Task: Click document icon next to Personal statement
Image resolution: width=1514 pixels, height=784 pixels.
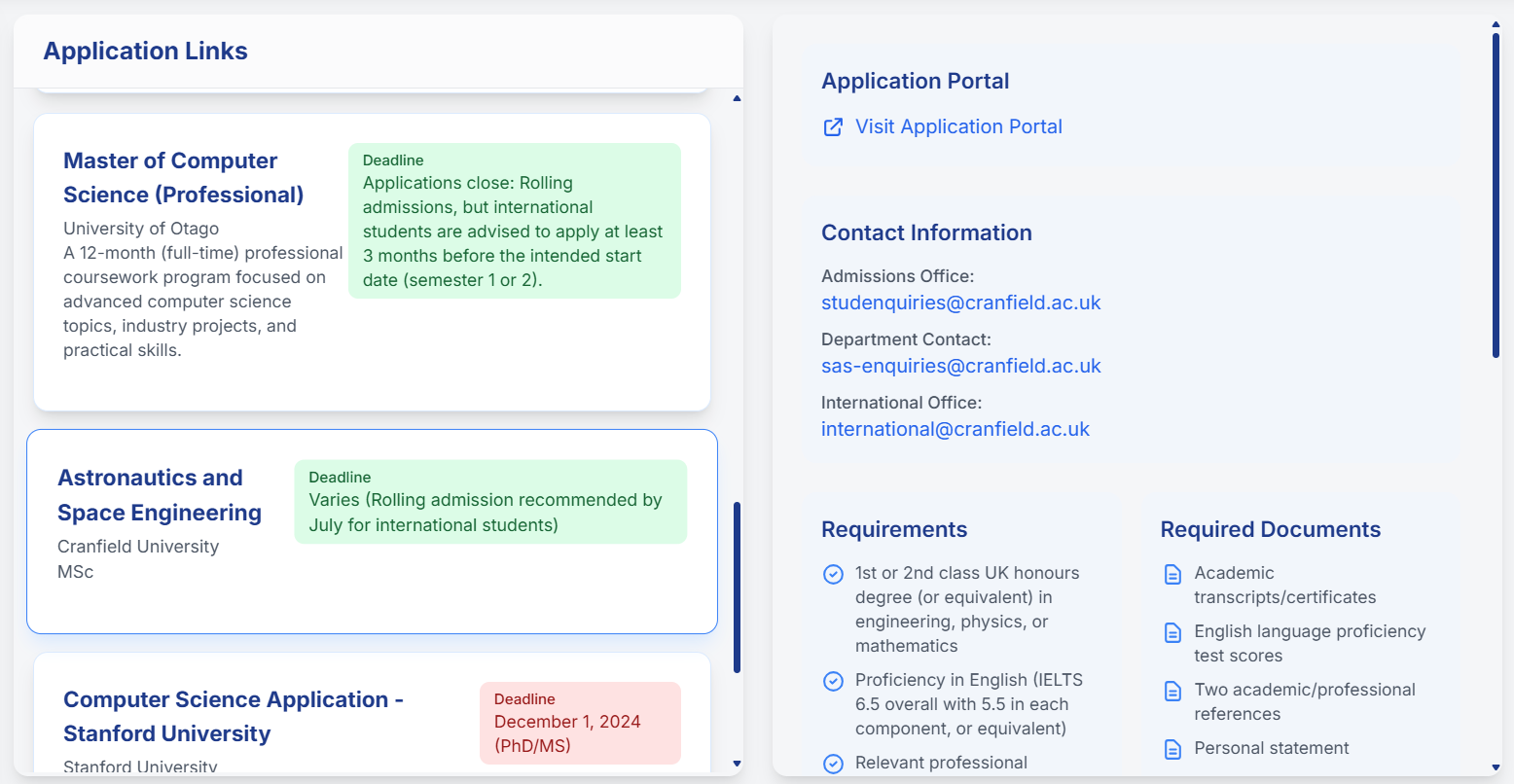Action: pyautogui.click(x=1172, y=749)
